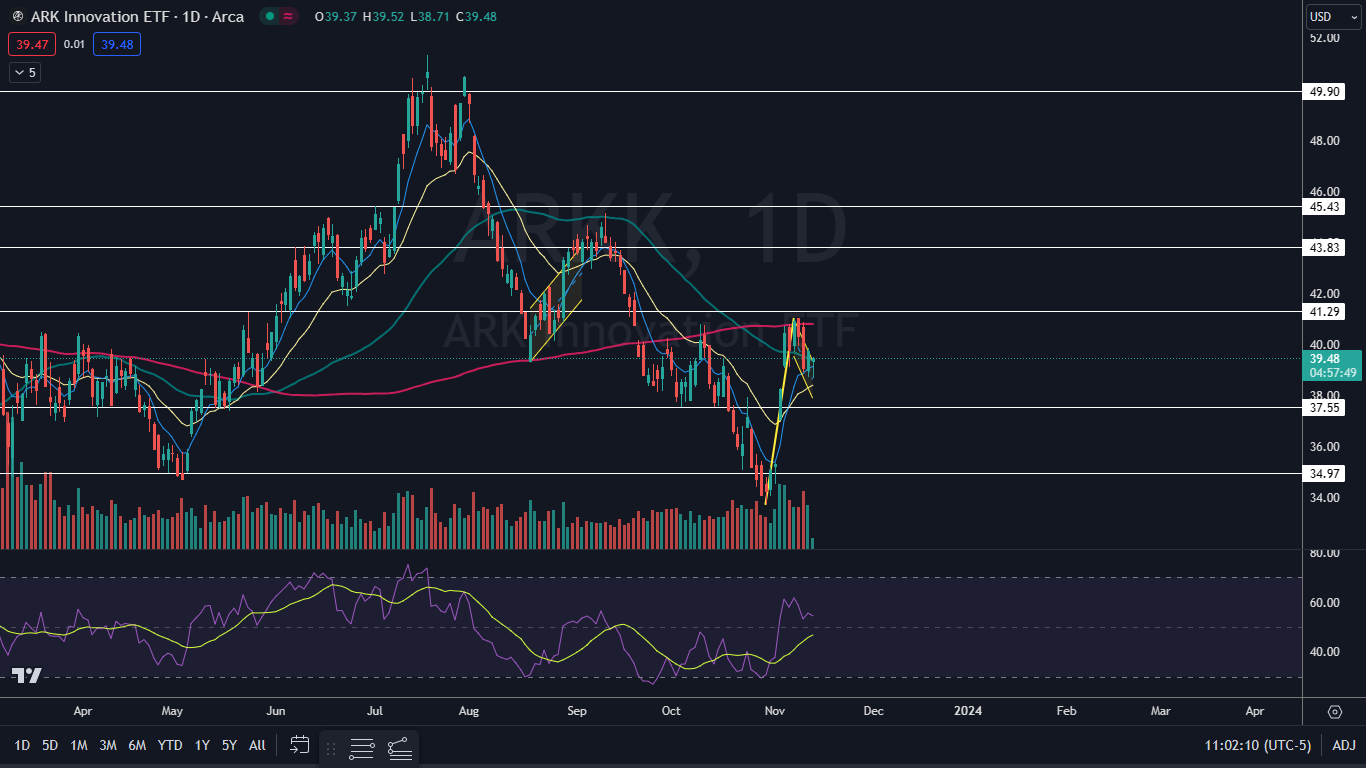Select the 3M date range tab

click(x=108, y=745)
